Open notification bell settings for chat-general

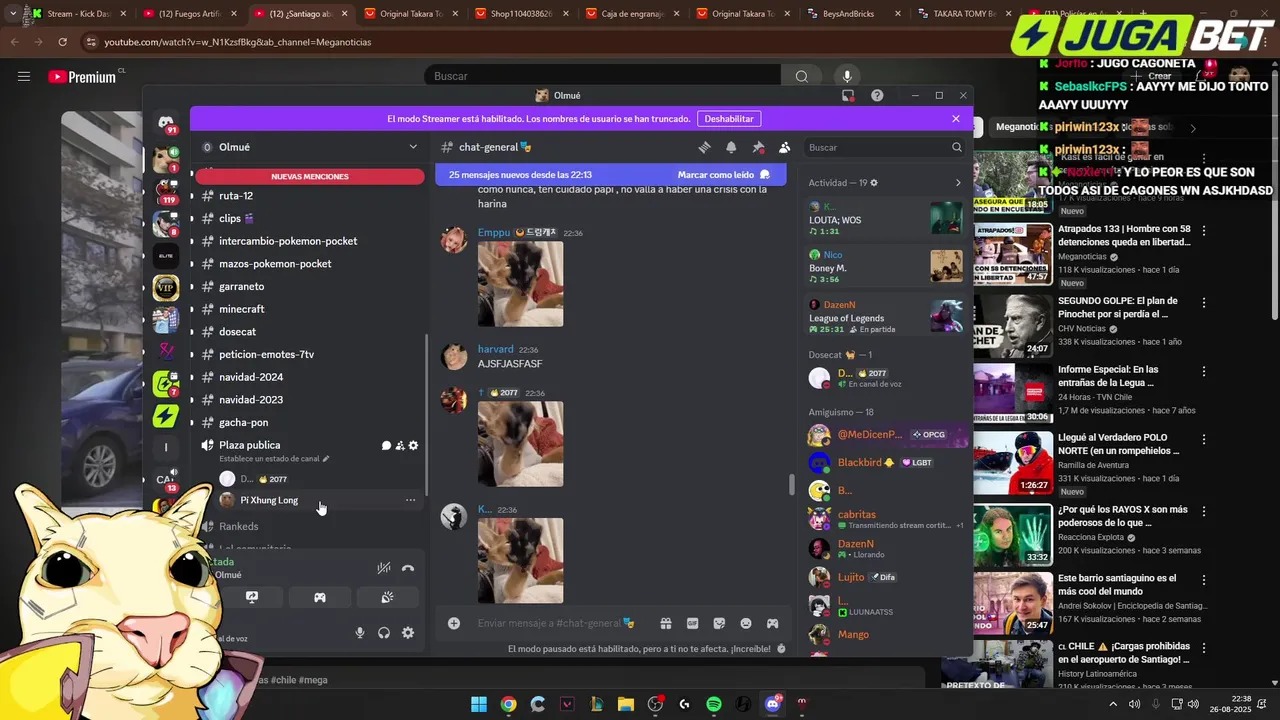731,147
